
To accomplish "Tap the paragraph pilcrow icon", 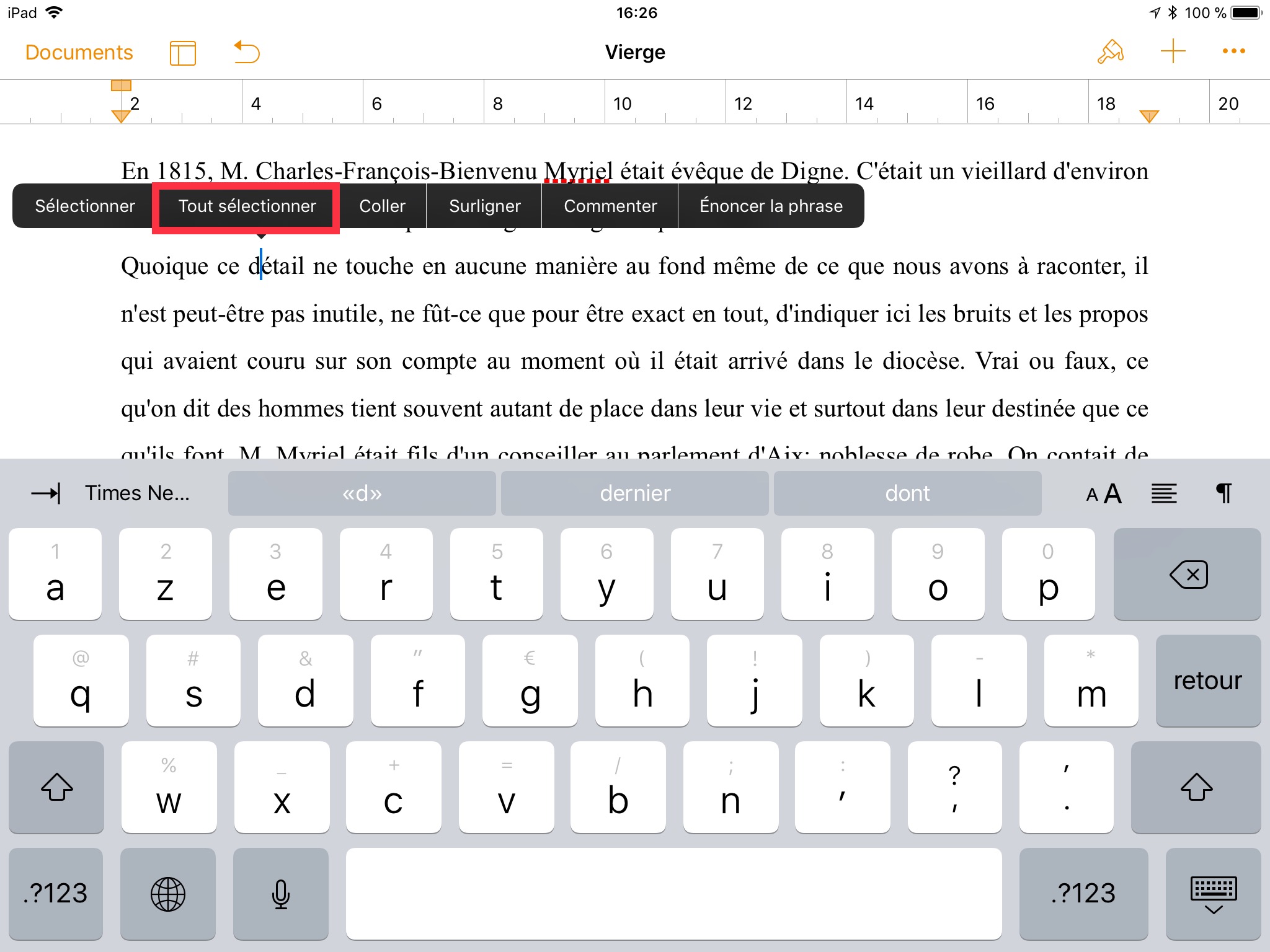I will click(1223, 493).
